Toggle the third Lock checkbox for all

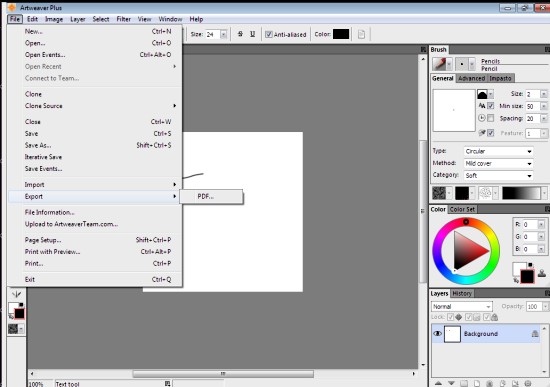pos(486,317)
